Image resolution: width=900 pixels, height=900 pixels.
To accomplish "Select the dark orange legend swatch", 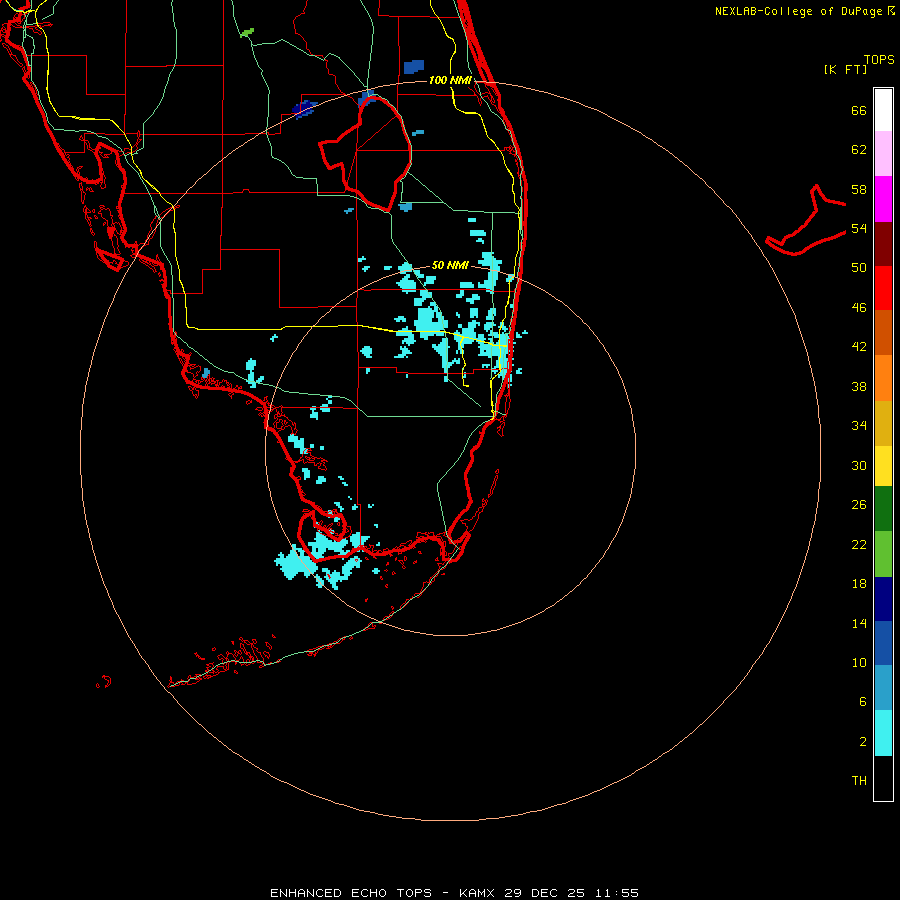I will click(x=883, y=332).
